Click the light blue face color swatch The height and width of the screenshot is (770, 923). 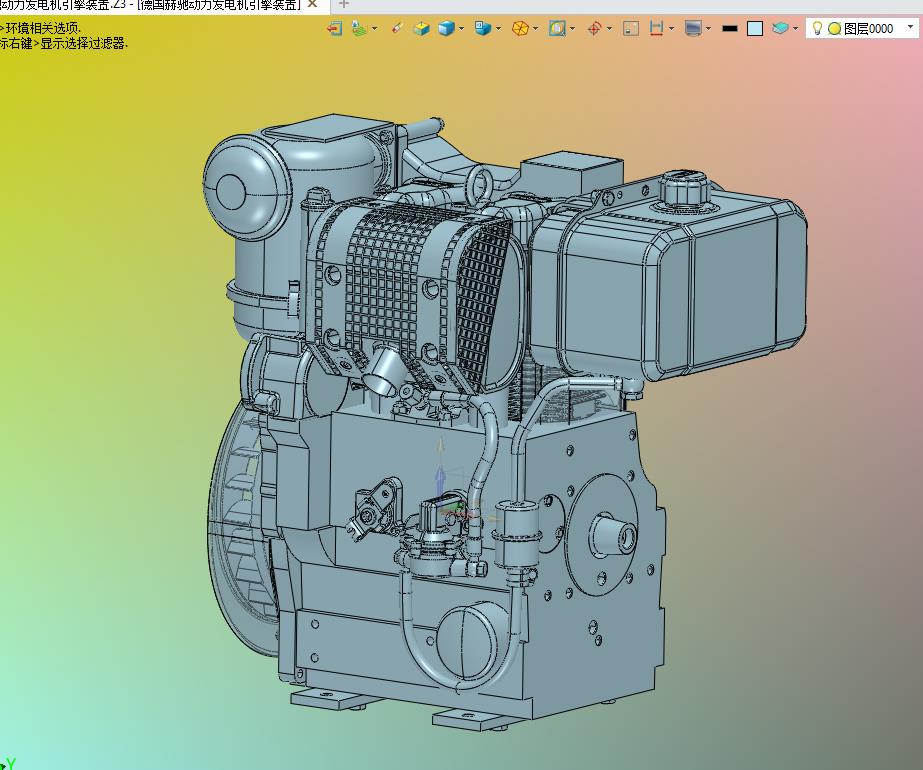coord(755,29)
